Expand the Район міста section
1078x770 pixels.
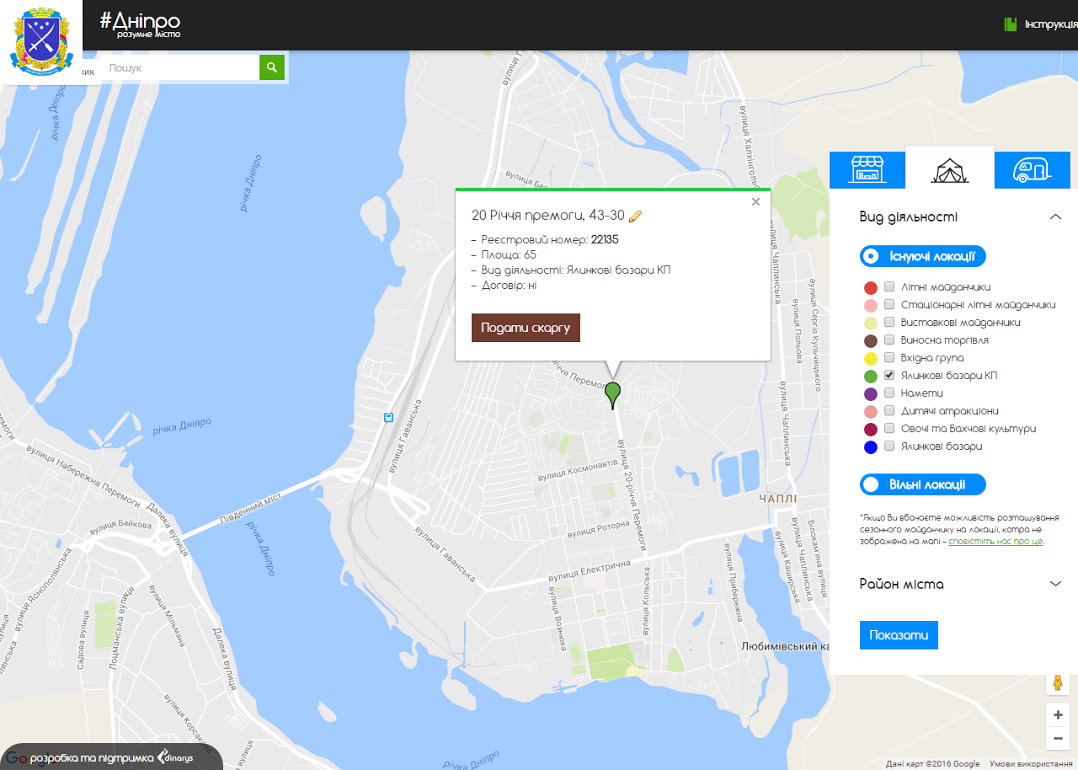(x=1054, y=584)
